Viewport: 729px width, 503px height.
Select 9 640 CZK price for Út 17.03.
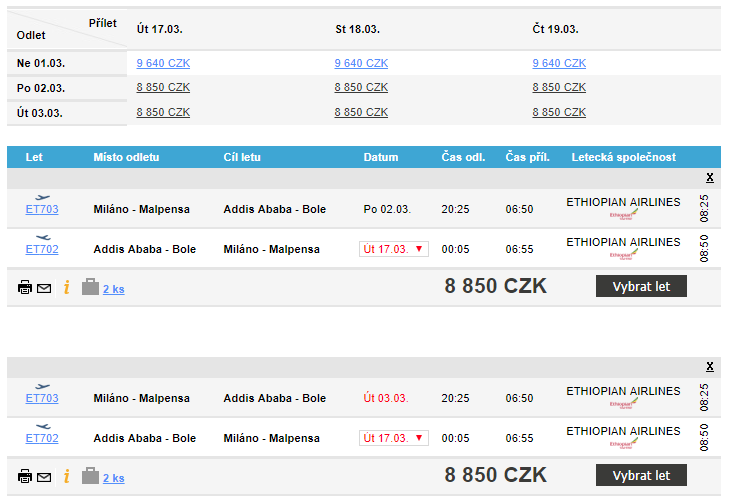click(163, 63)
